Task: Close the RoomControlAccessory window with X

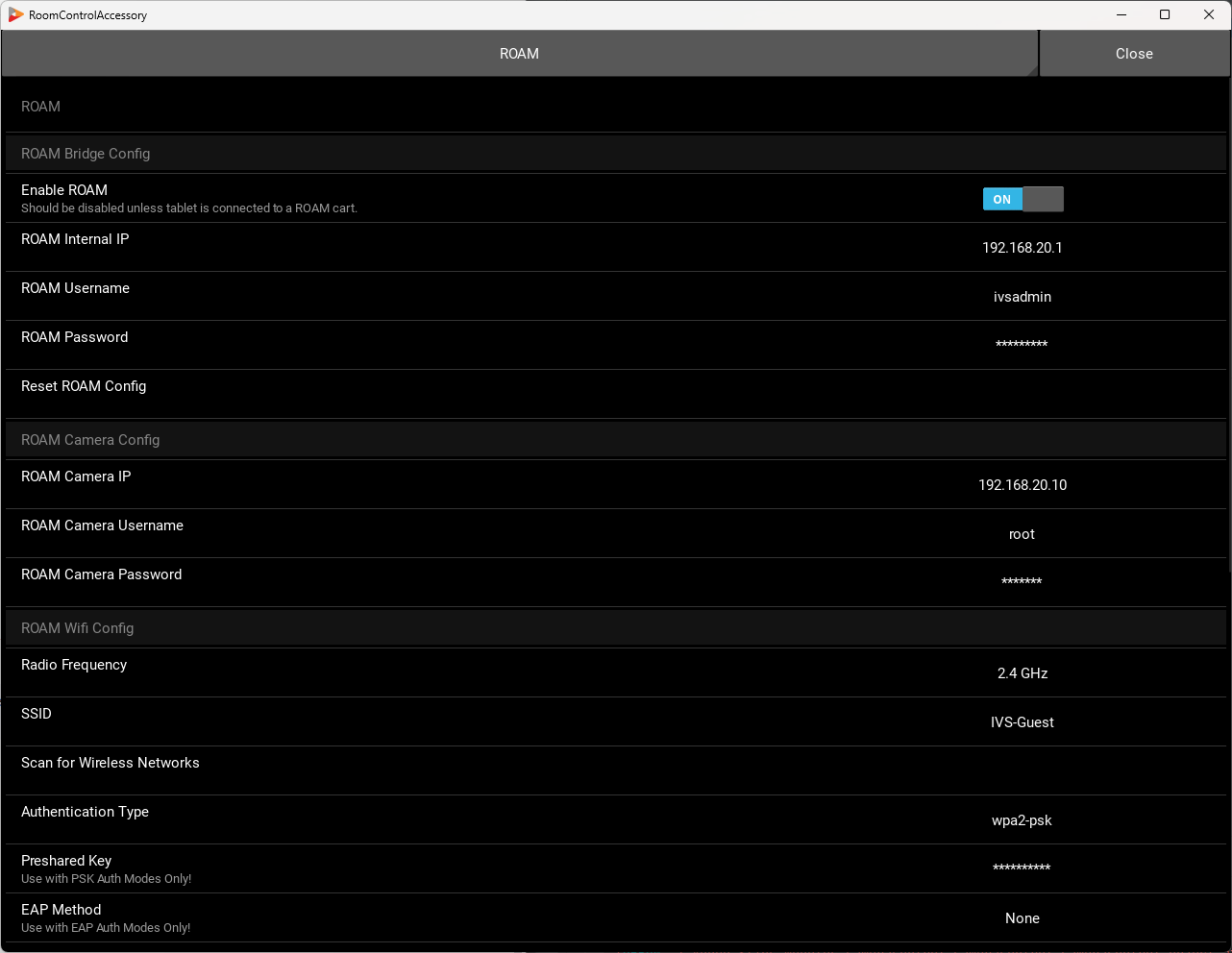Action: coord(1209,14)
